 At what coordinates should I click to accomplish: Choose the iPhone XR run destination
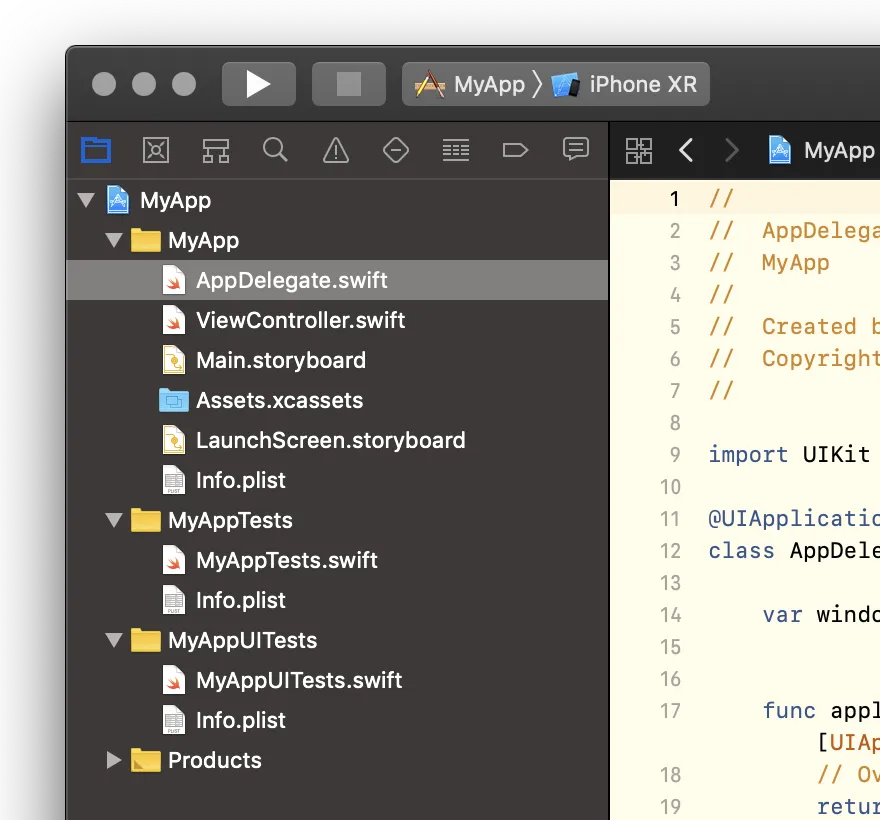click(625, 84)
